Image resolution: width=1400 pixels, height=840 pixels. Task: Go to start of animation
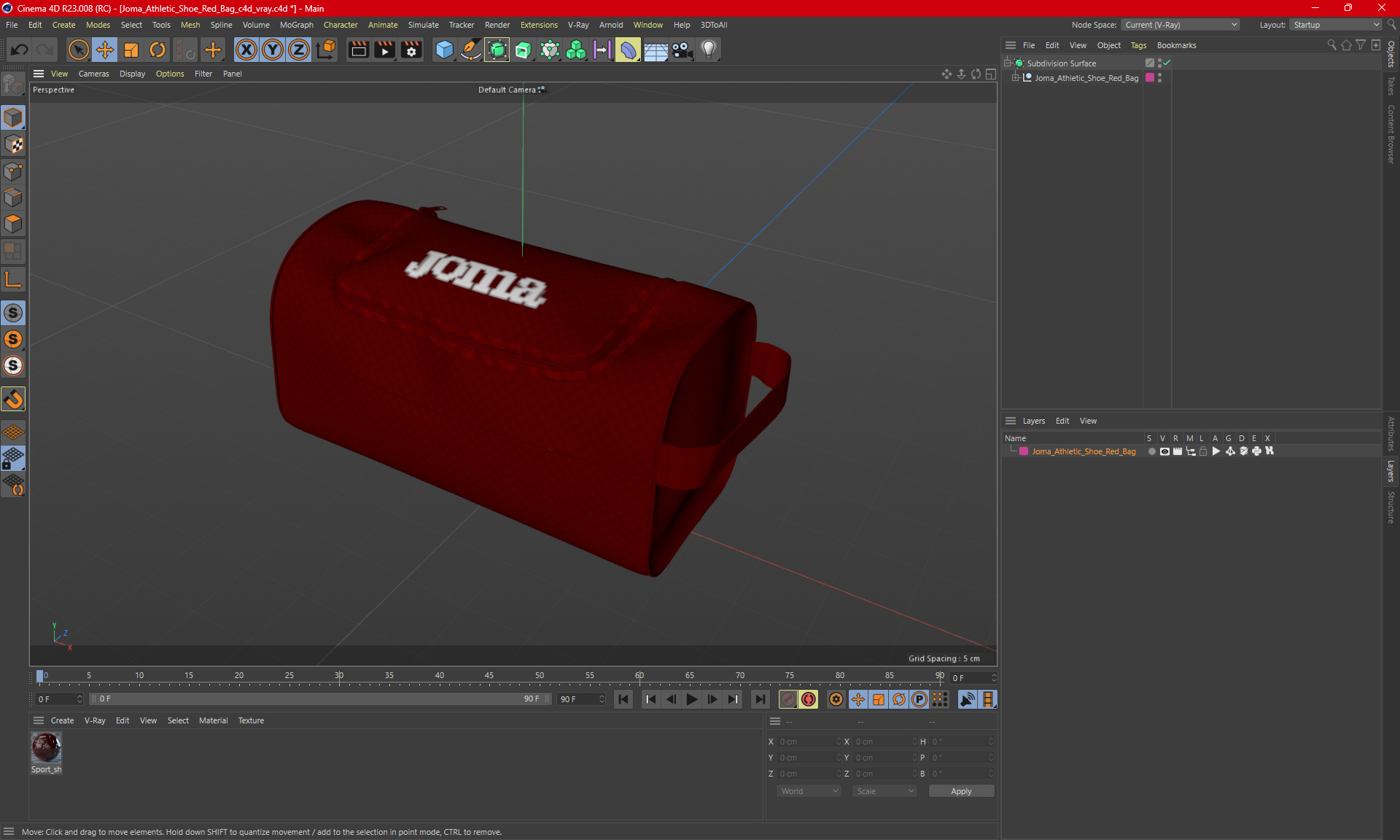coord(623,699)
